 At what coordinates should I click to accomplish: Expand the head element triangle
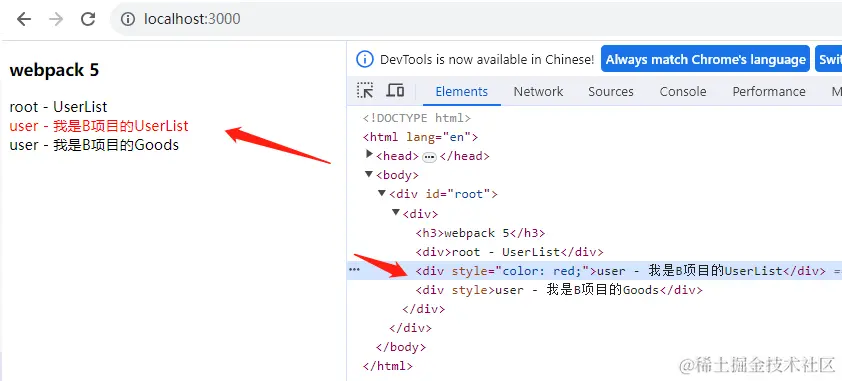(x=369, y=155)
